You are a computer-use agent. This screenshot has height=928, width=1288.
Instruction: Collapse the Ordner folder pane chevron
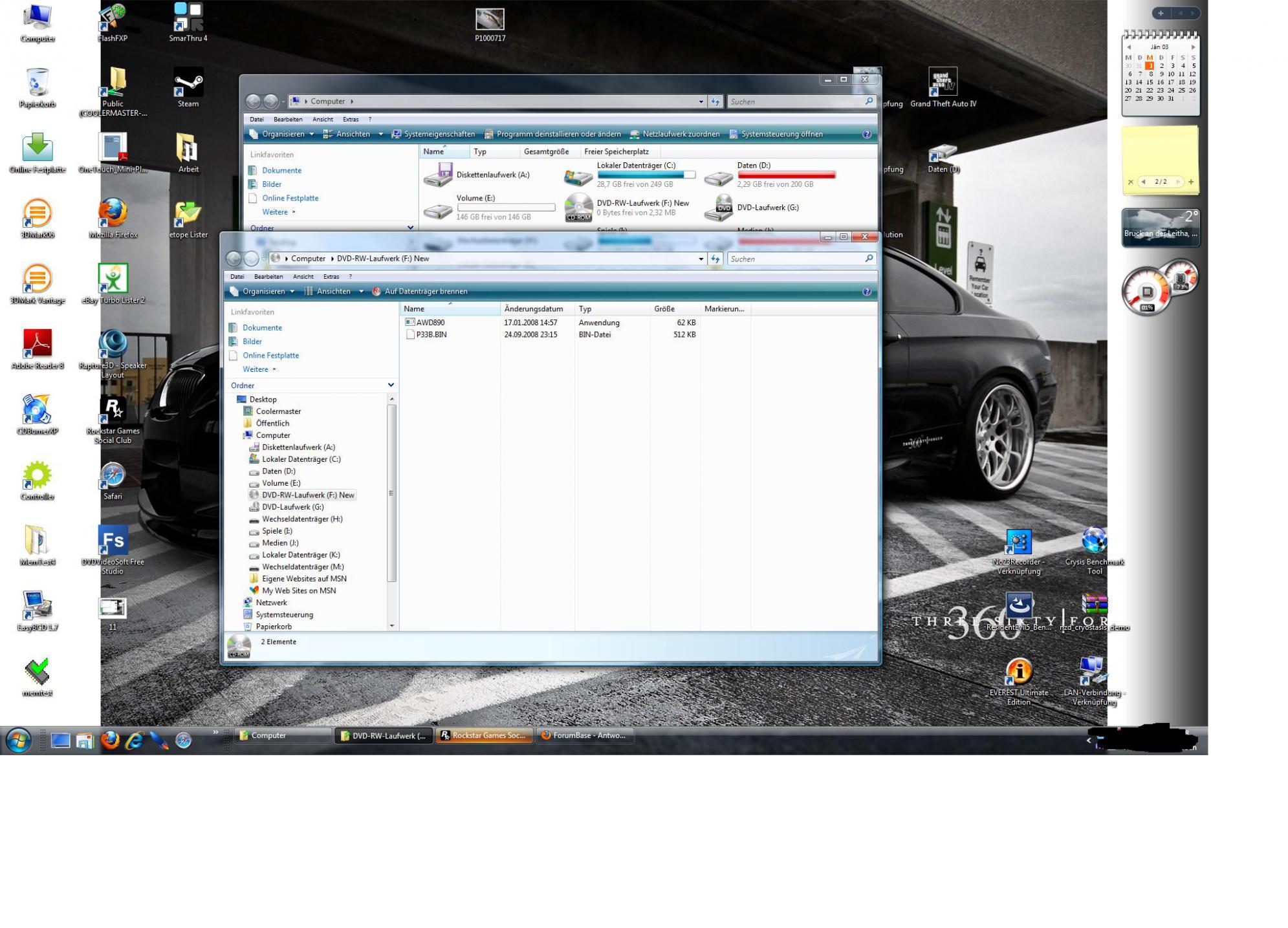pos(391,385)
